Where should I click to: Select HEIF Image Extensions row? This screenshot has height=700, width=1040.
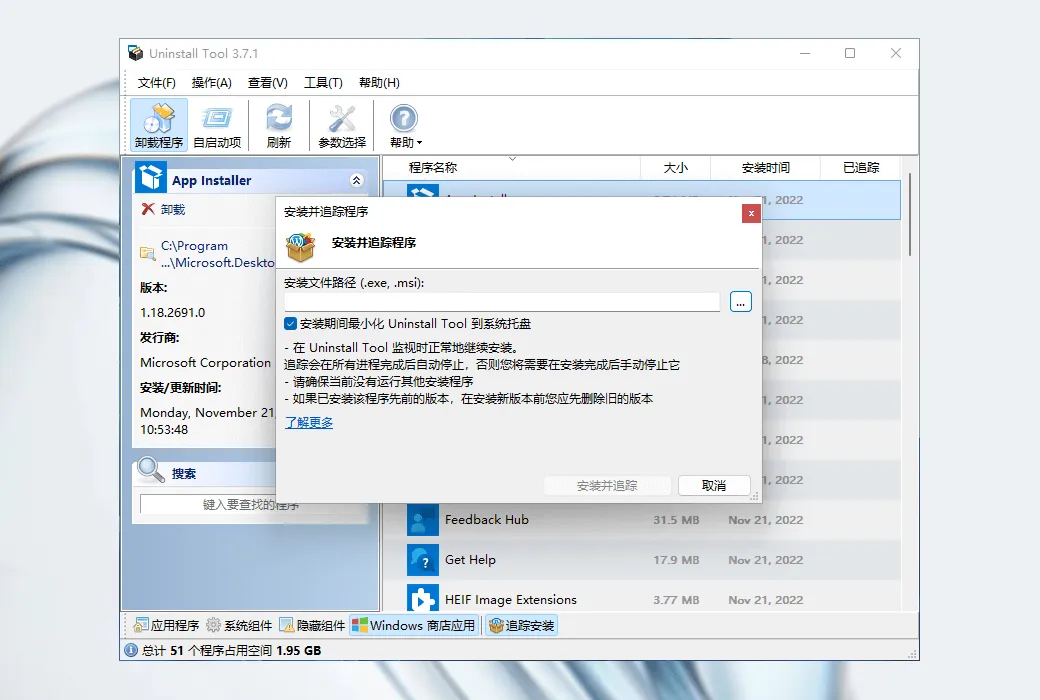(x=641, y=596)
